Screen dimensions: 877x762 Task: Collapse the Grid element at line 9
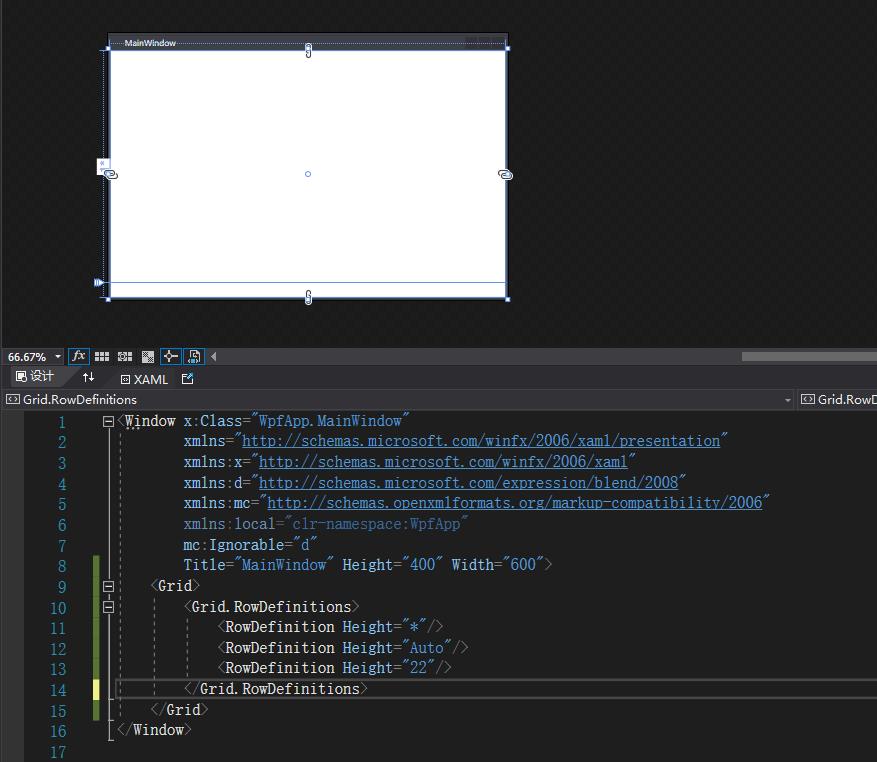(x=109, y=586)
